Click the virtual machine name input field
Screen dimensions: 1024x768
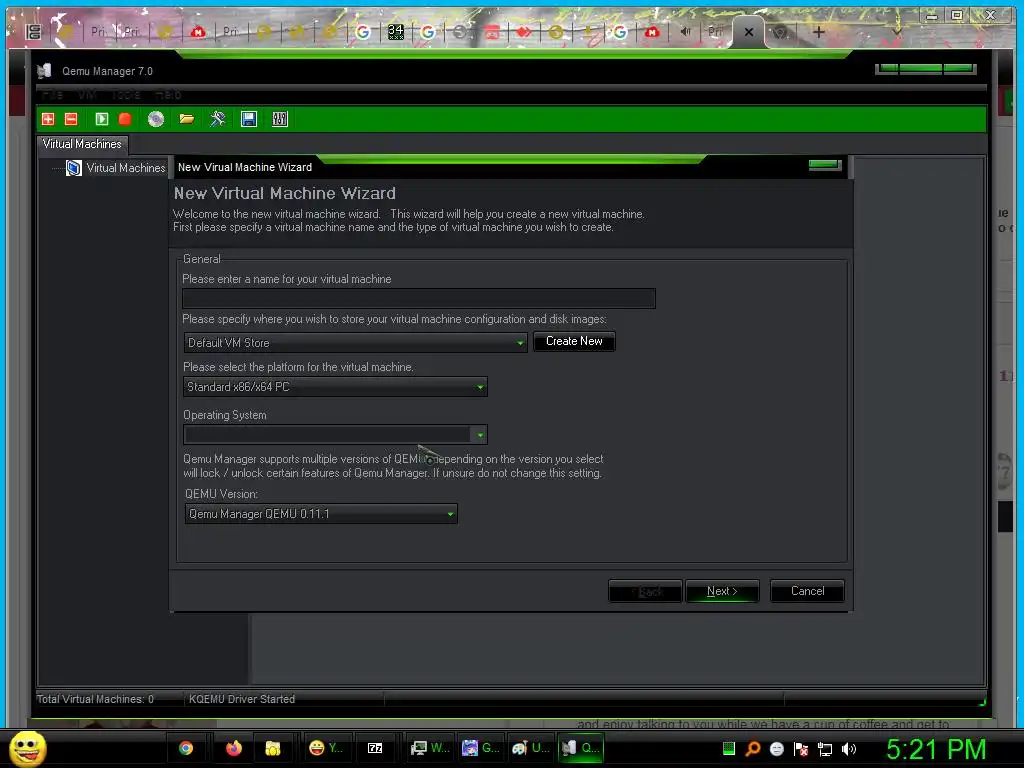pyautogui.click(x=419, y=298)
